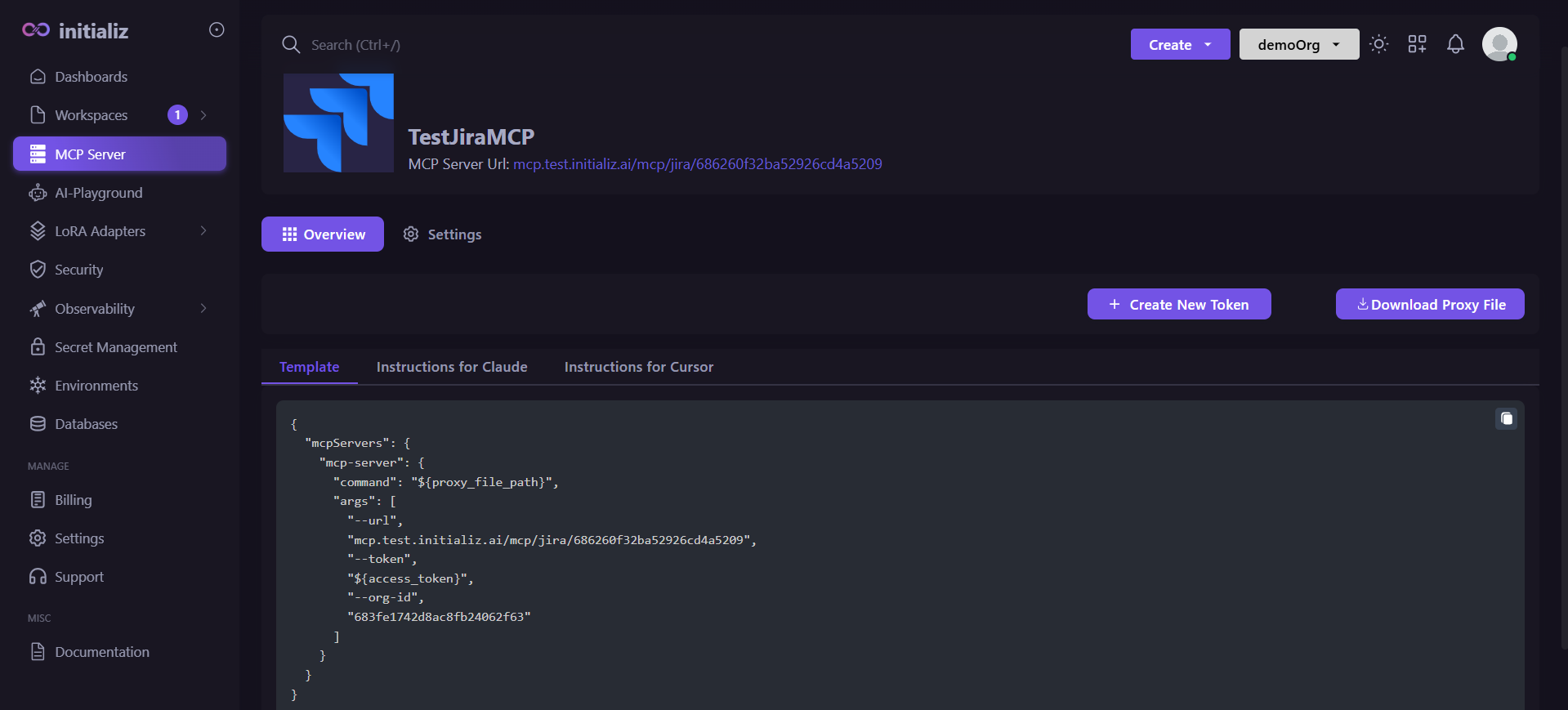The image size is (1568, 710).
Task: Click the Observability telescope icon
Action: tap(38, 309)
